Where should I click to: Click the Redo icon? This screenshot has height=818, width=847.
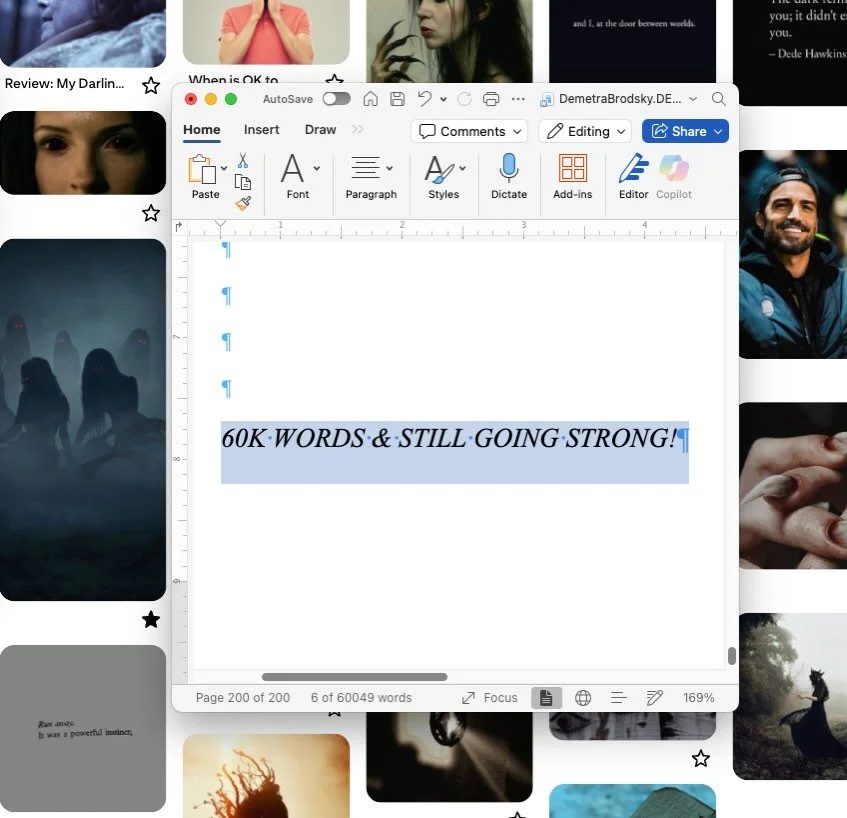coord(464,99)
